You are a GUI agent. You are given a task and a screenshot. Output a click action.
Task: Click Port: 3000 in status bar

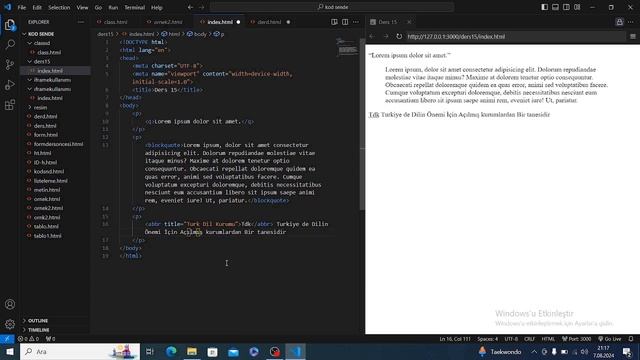click(576, 339)
